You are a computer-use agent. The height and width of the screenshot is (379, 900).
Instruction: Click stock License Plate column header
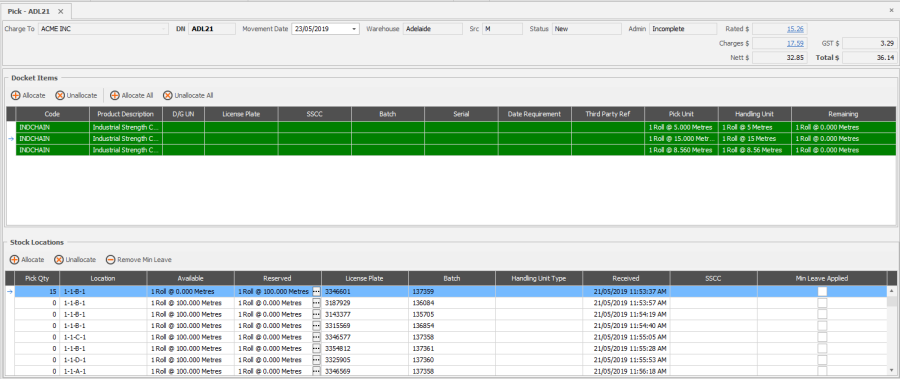click(365, 279)
